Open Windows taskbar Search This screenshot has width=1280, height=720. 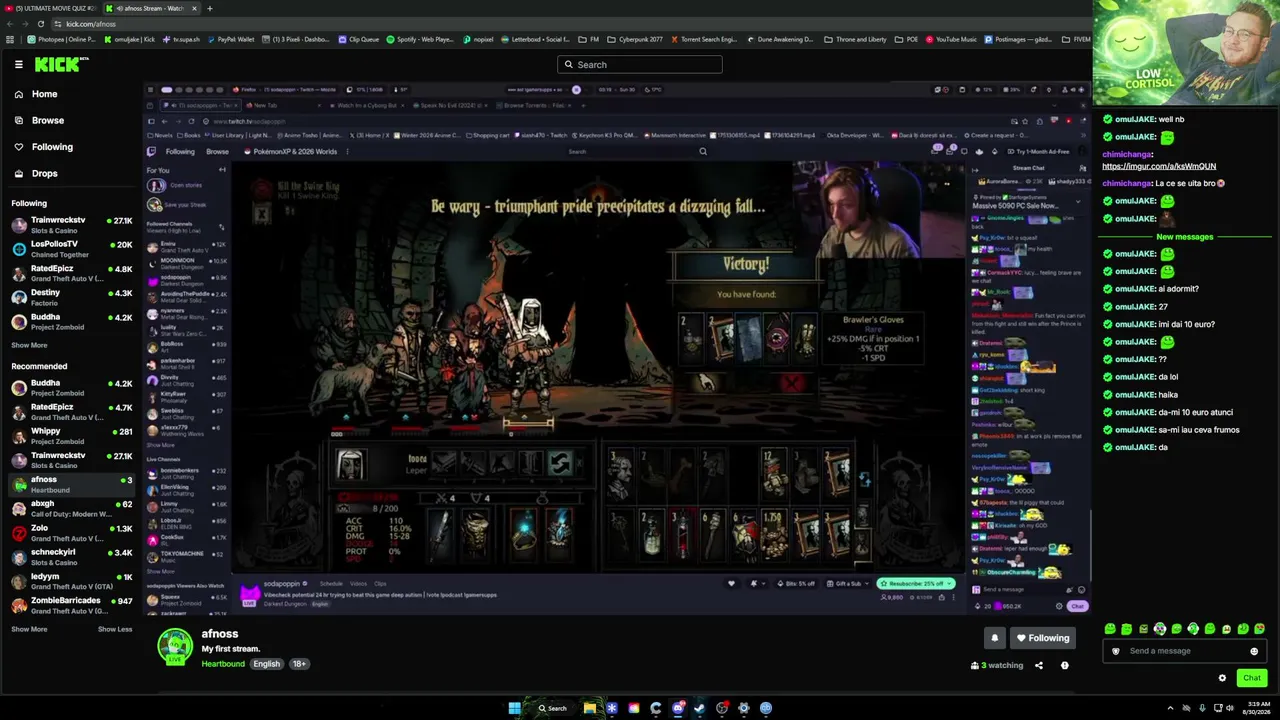553,708
